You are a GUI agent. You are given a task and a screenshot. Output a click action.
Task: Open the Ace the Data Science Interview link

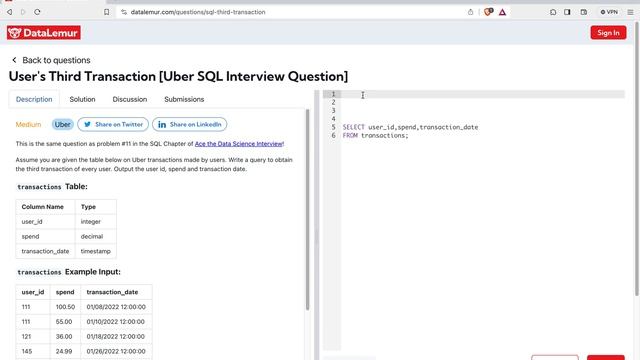tap(238, 144)
